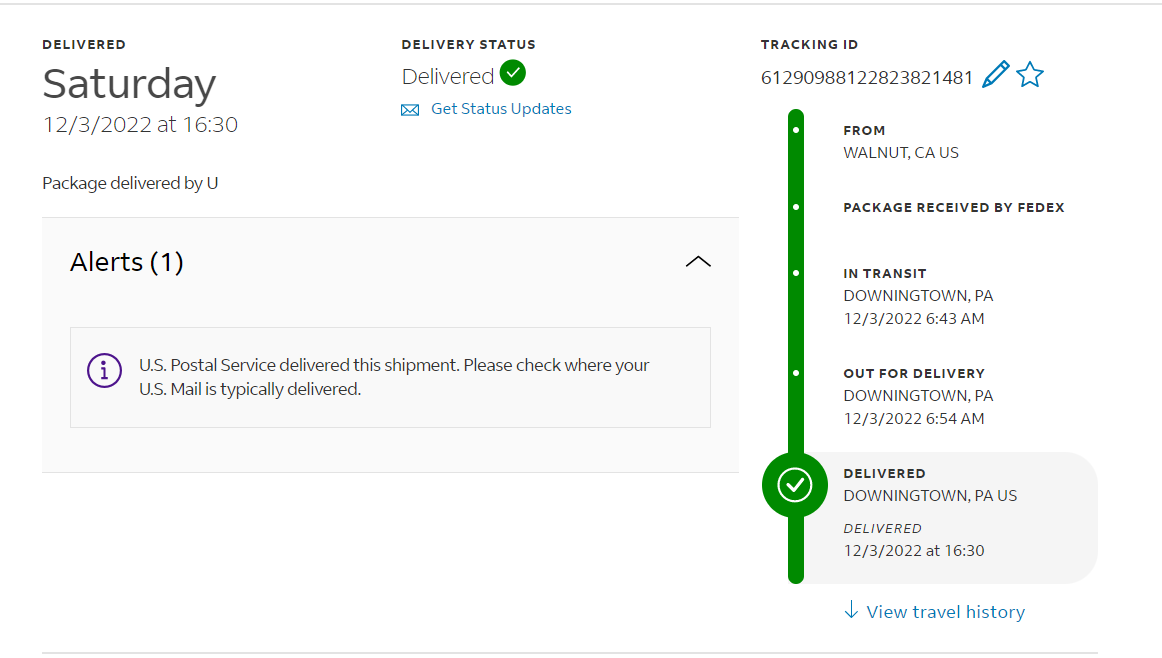Star this shipment as a favorite

(x=1030, y=75)
